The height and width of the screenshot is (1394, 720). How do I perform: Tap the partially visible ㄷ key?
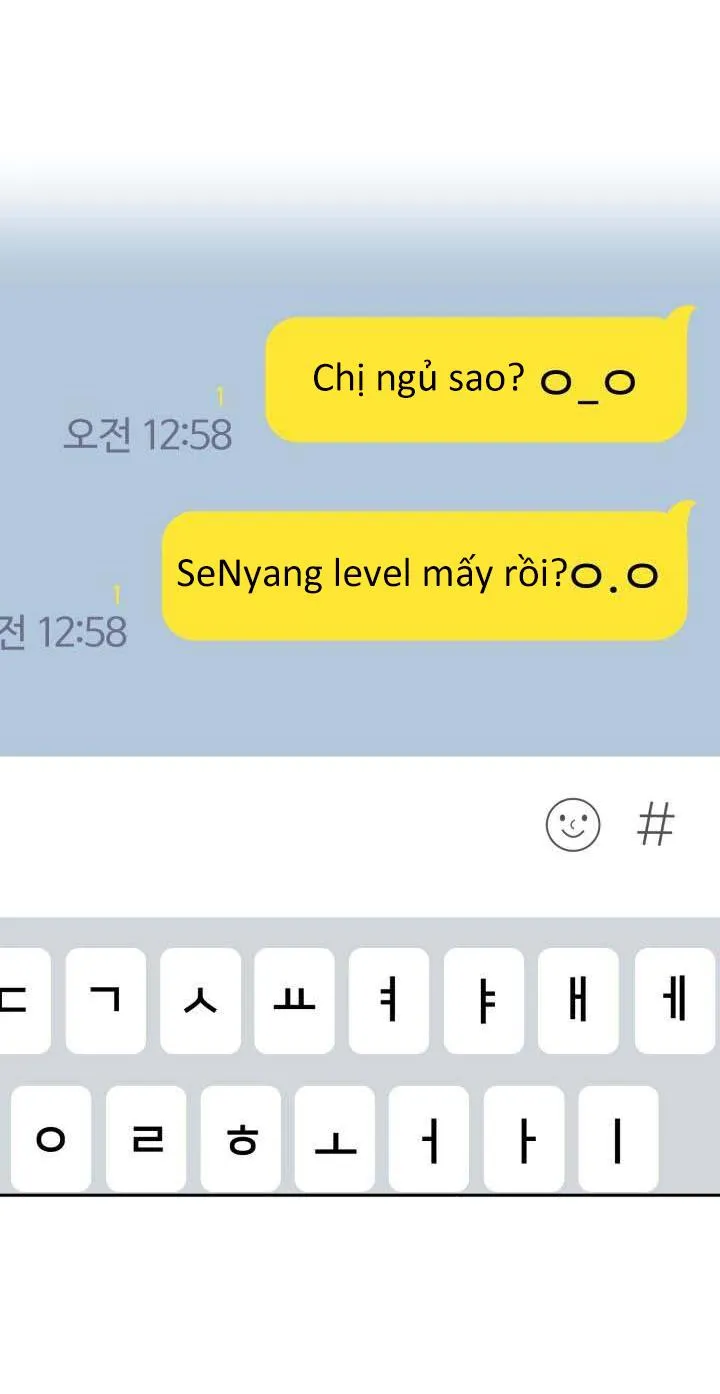click(x=24, y=1001)
